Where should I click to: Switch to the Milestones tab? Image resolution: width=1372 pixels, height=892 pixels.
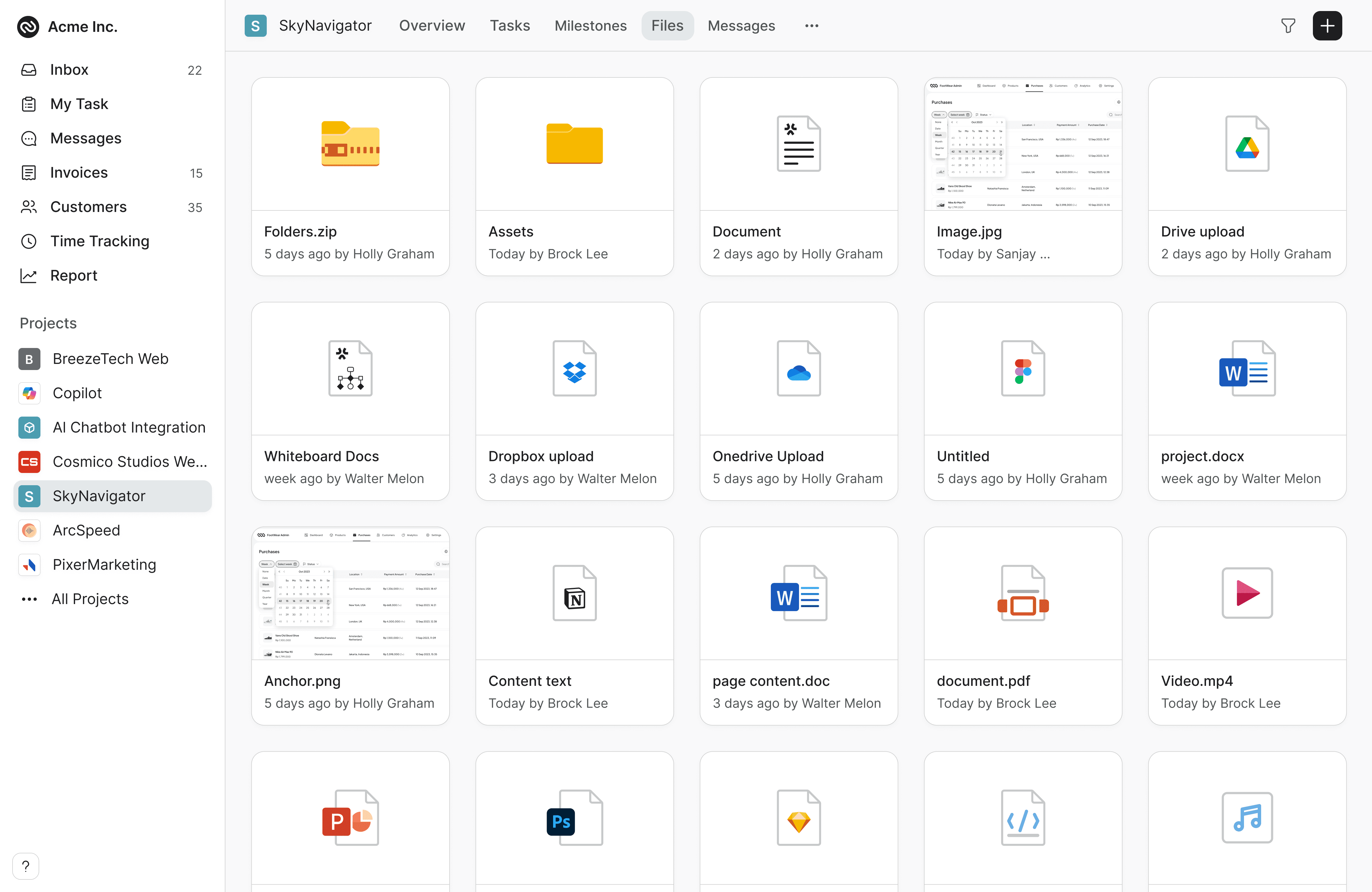[590, 26]
